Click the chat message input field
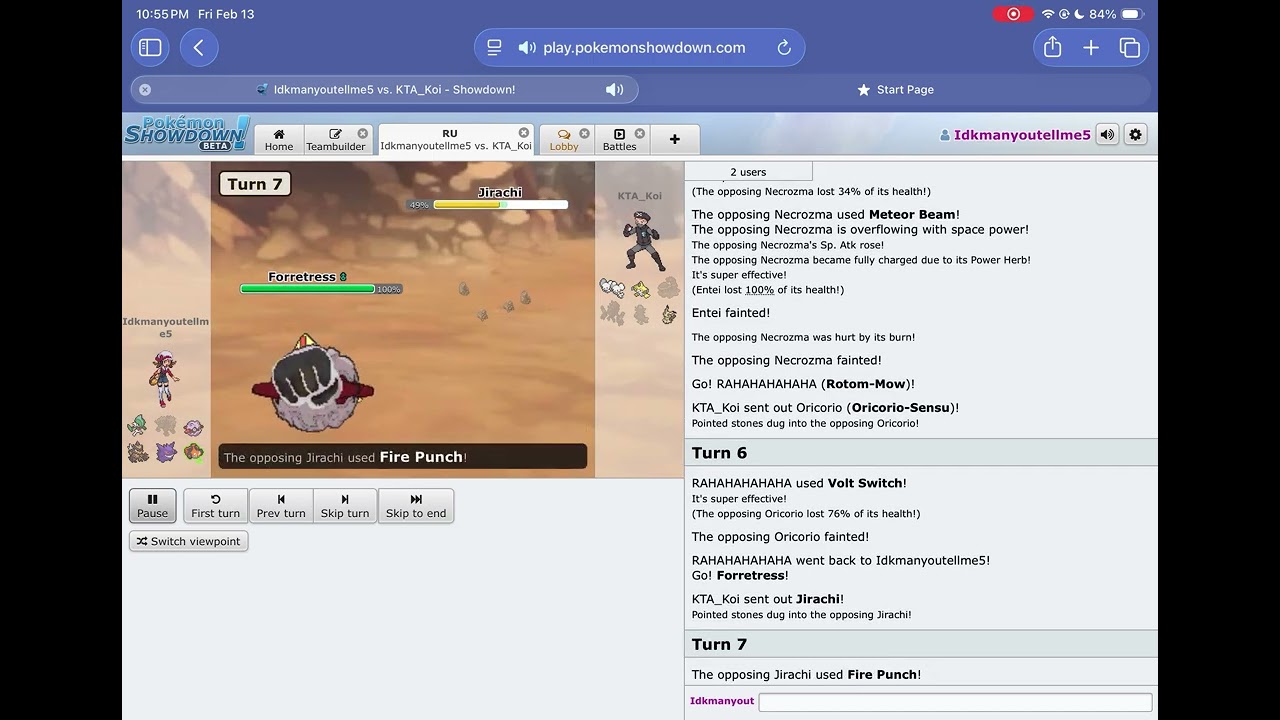The width and height of the screenshot is (1280, 720). click(955, 702)
